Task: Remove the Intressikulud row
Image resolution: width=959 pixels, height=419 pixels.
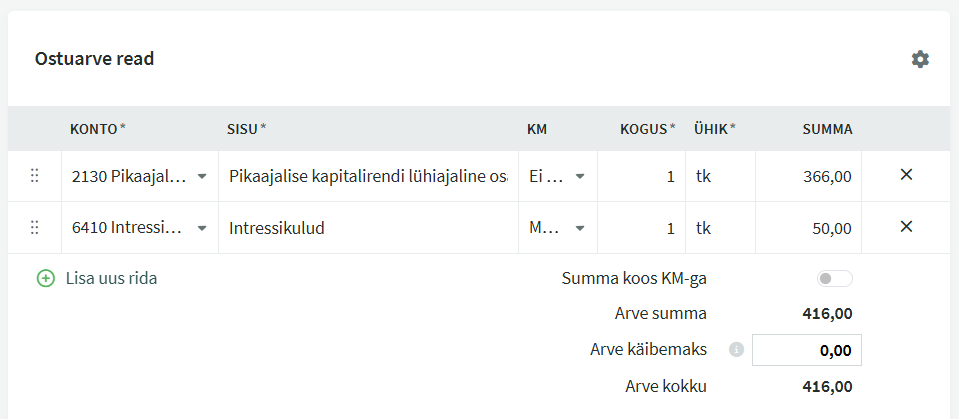Action: pos(906,227)
